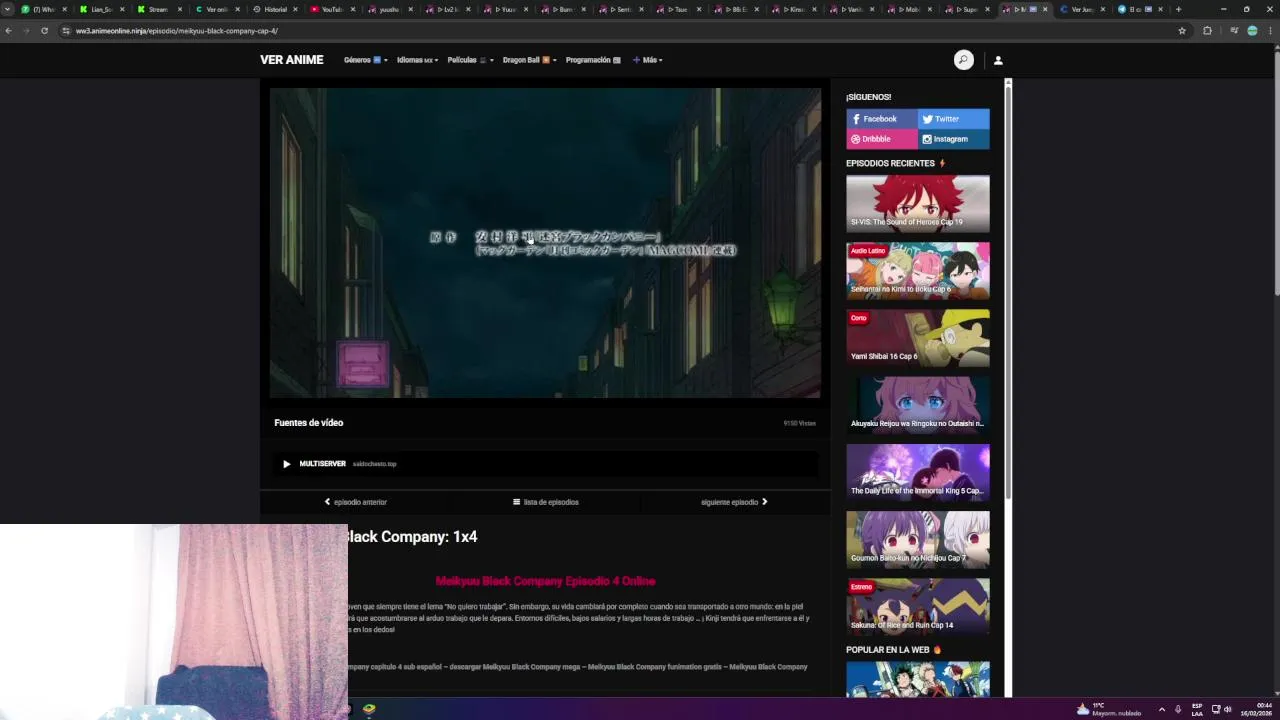Bookmark this page with star icon
Viewport: 1280px width, 720px height.
pyautogui.click(x=1182, y=31)
